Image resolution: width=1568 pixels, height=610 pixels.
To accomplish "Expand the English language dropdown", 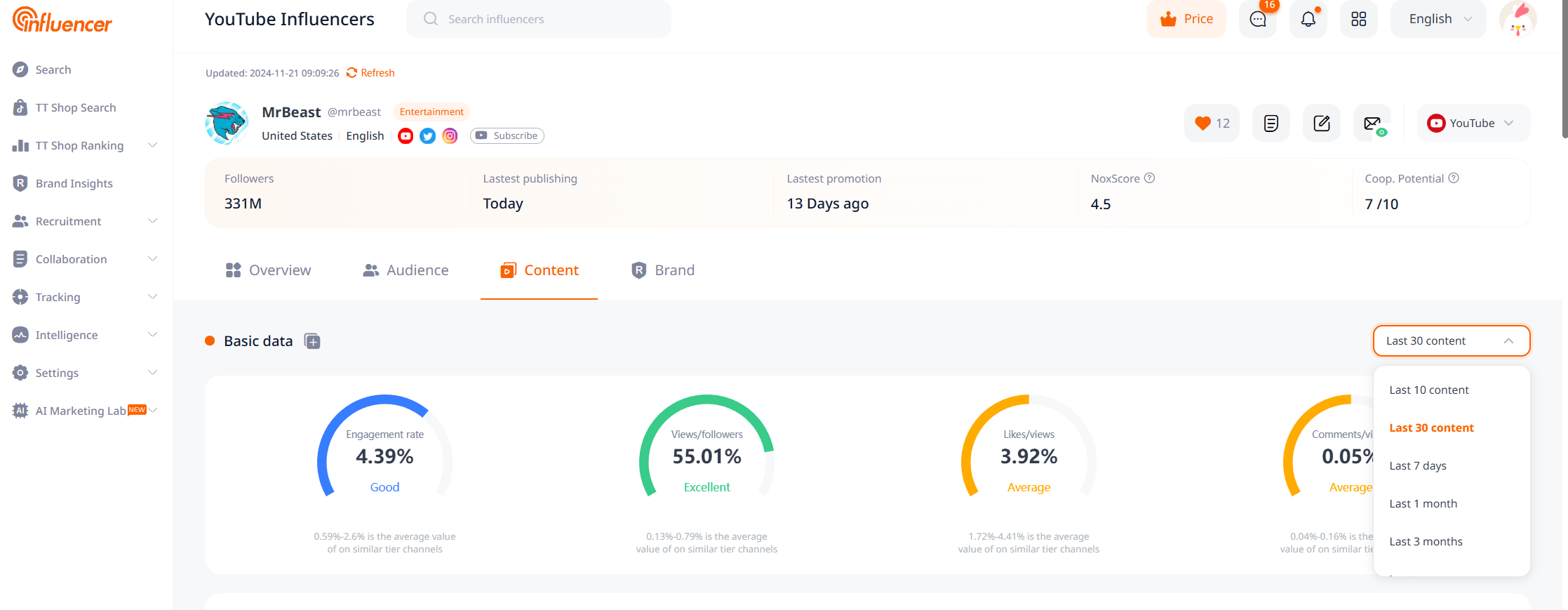I will [x=1438, y=19].
